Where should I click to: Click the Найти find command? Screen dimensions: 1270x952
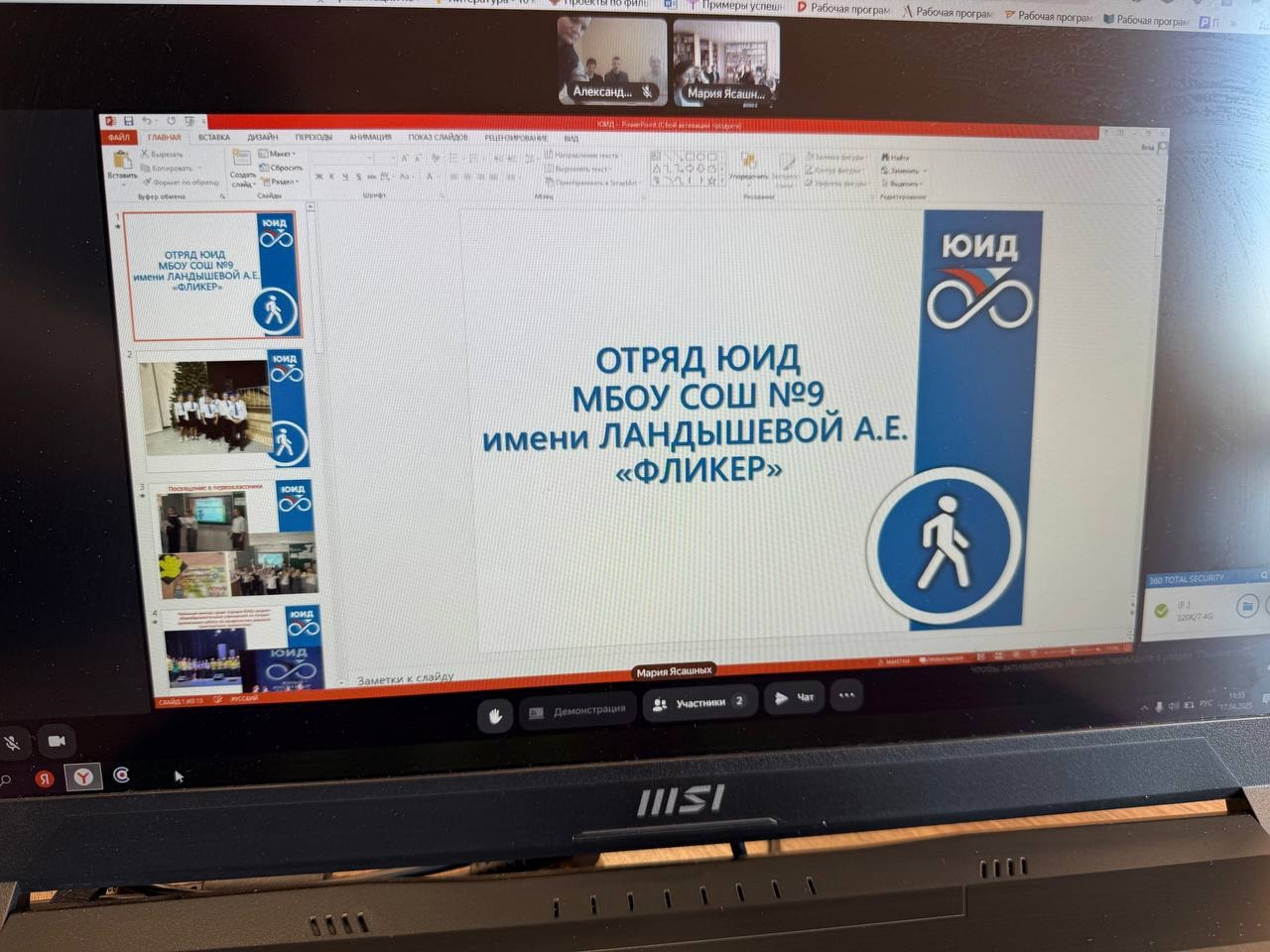pos(896,157)
